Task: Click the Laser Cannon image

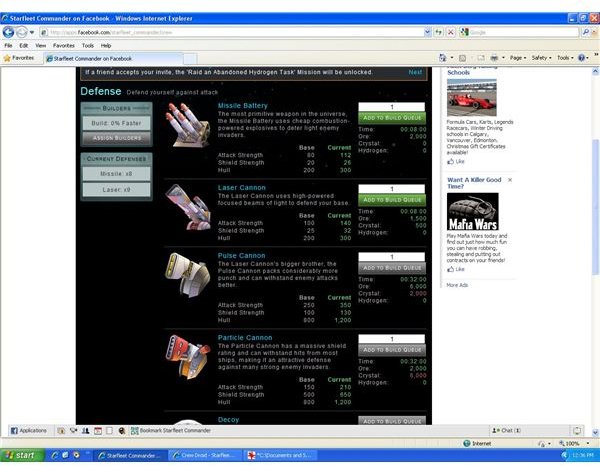Action: tap(188, 207)
